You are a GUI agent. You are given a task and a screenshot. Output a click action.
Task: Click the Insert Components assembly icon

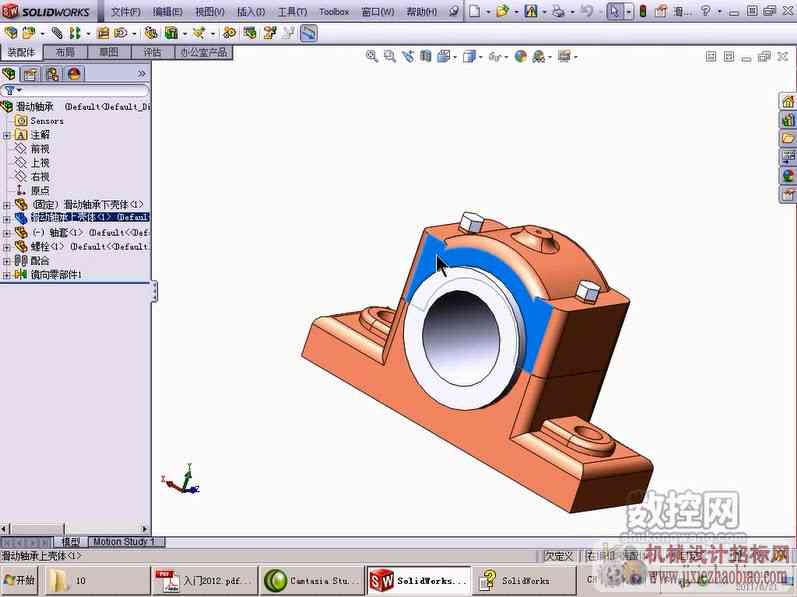[x=29, y=34]
